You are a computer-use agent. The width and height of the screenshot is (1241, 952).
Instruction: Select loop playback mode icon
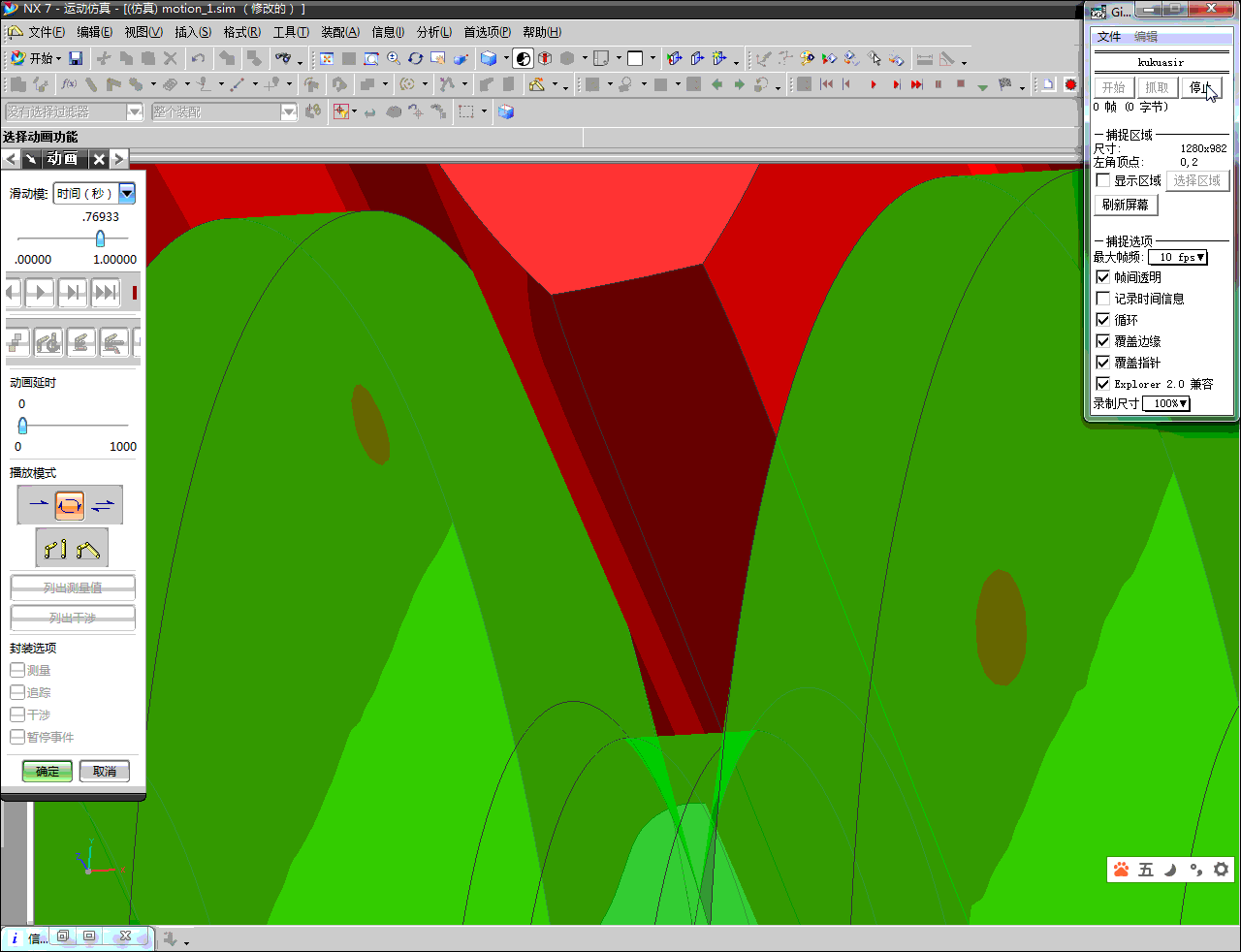tap(70, 504)
